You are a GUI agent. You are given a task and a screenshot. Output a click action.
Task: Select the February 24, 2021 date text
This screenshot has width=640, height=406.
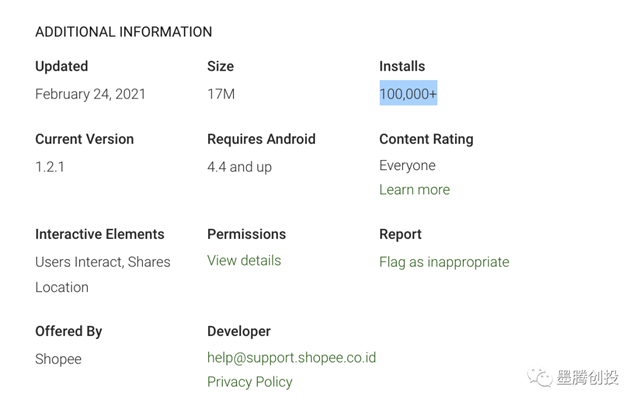tap(90, 94)
